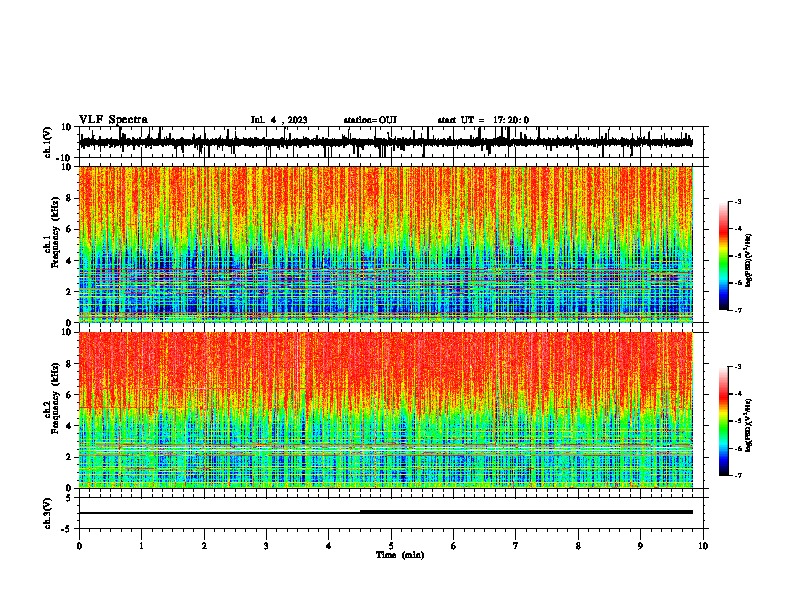The image size is (792, 612).
Task: Click the 4 kHz tick of ch.1 spectrogram
Action: pos(69,261)
